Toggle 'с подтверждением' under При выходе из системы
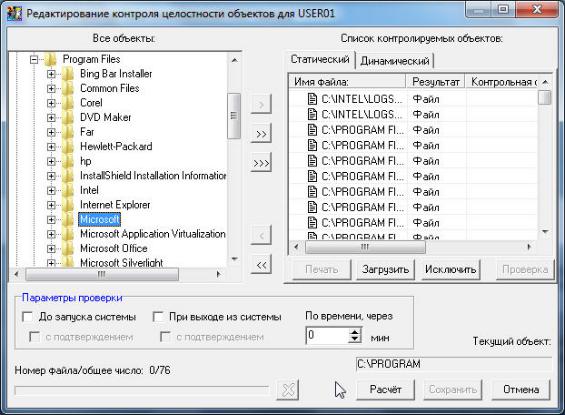The image size is (565, 415). pyautogui.click(x=165, y=337)
